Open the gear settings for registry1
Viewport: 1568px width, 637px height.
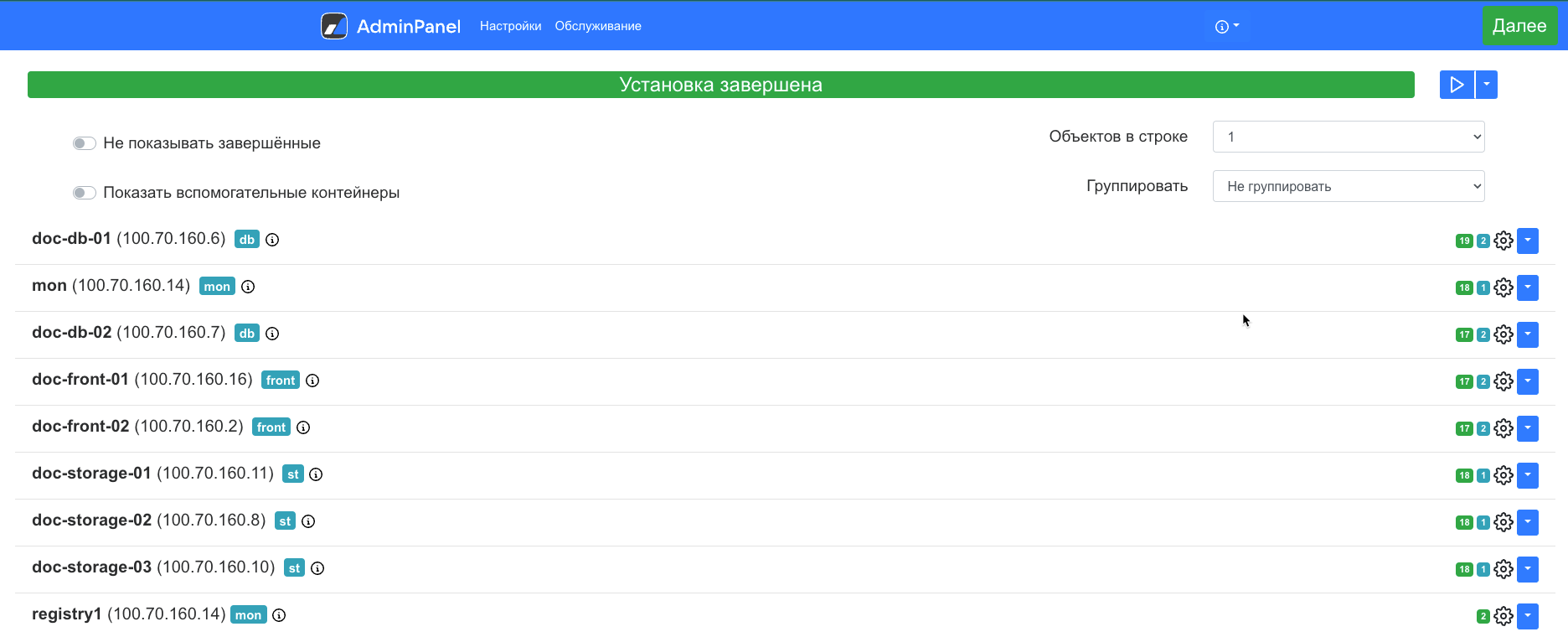click(x=1504, y=616)
